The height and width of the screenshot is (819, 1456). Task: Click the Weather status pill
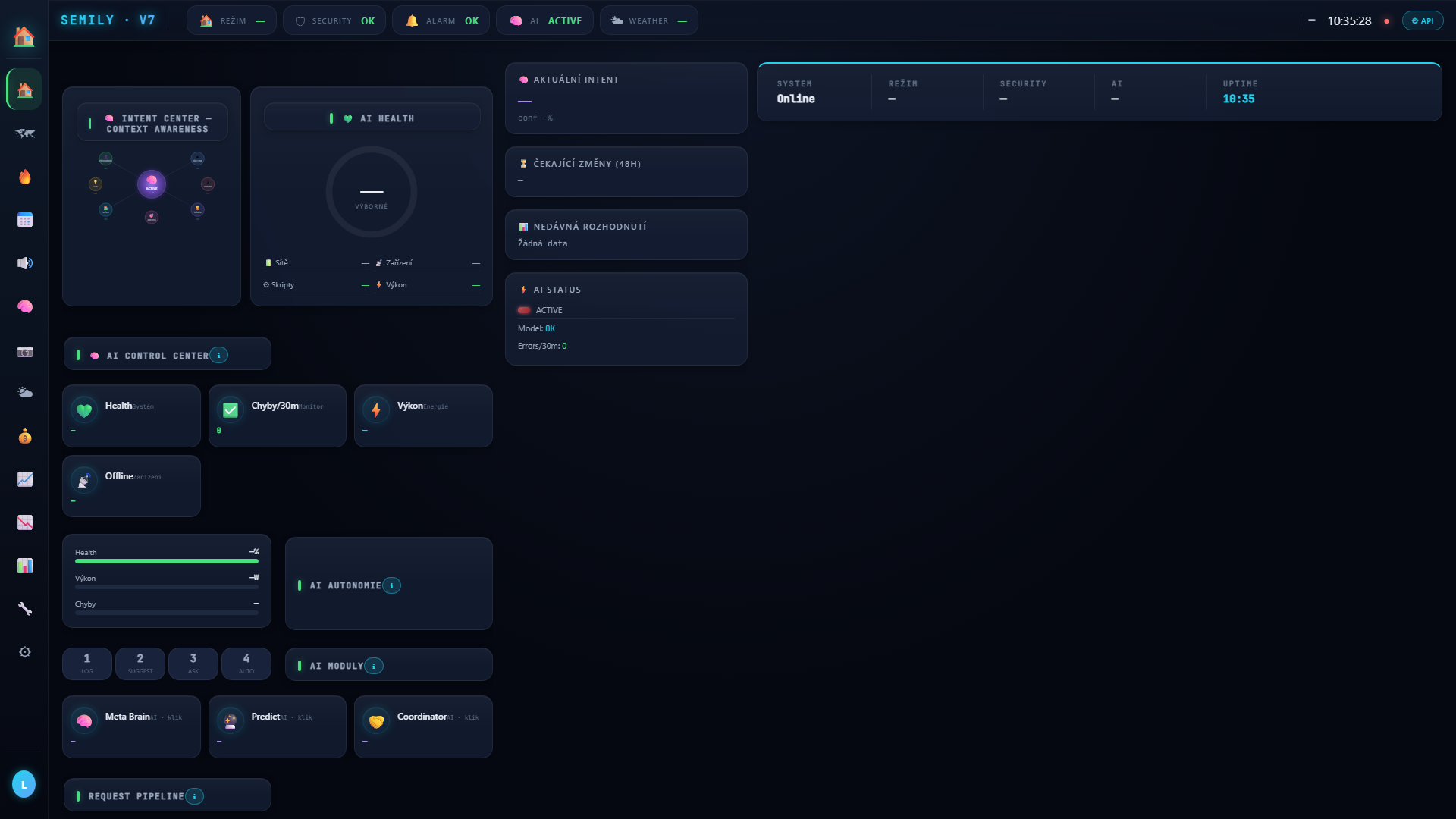pos(649,20)
